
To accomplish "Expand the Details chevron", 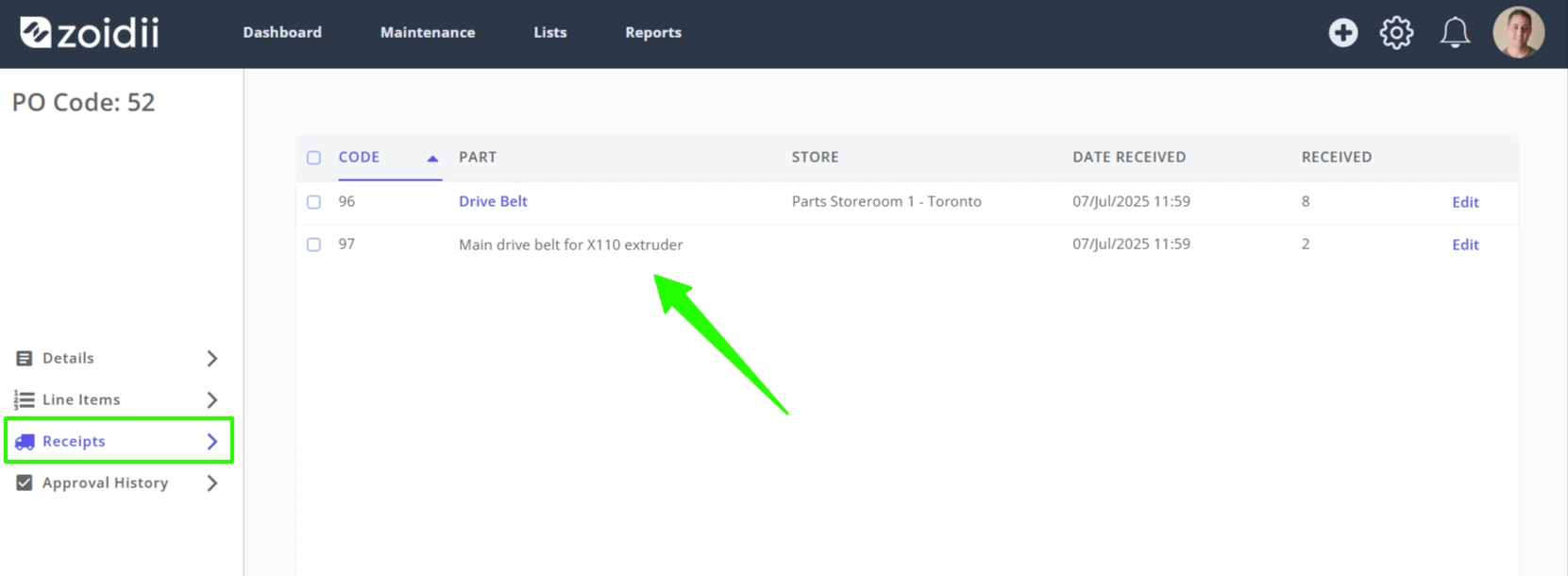I will pos(212,358).
